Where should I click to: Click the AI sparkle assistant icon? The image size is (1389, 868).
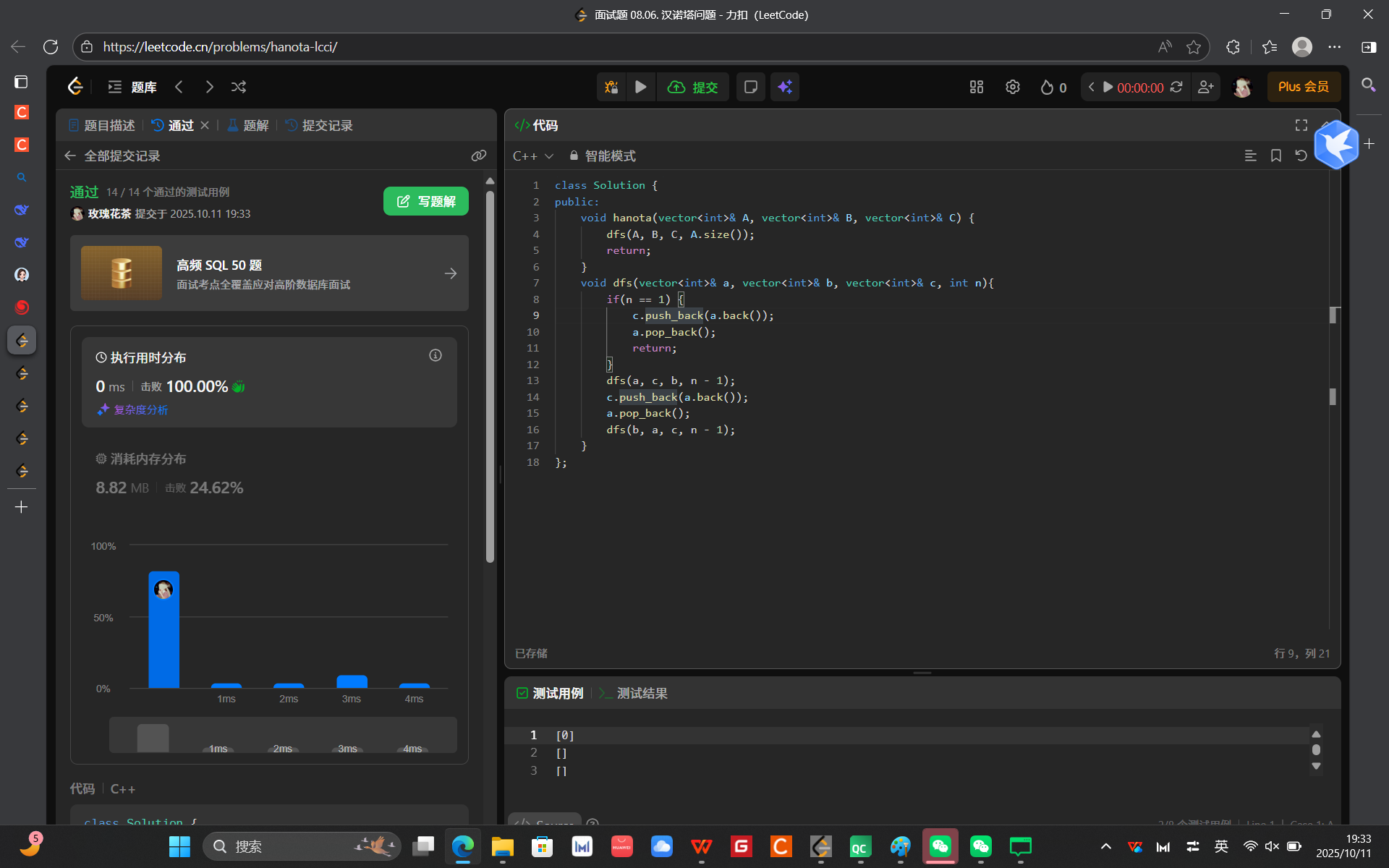(785, 87)
